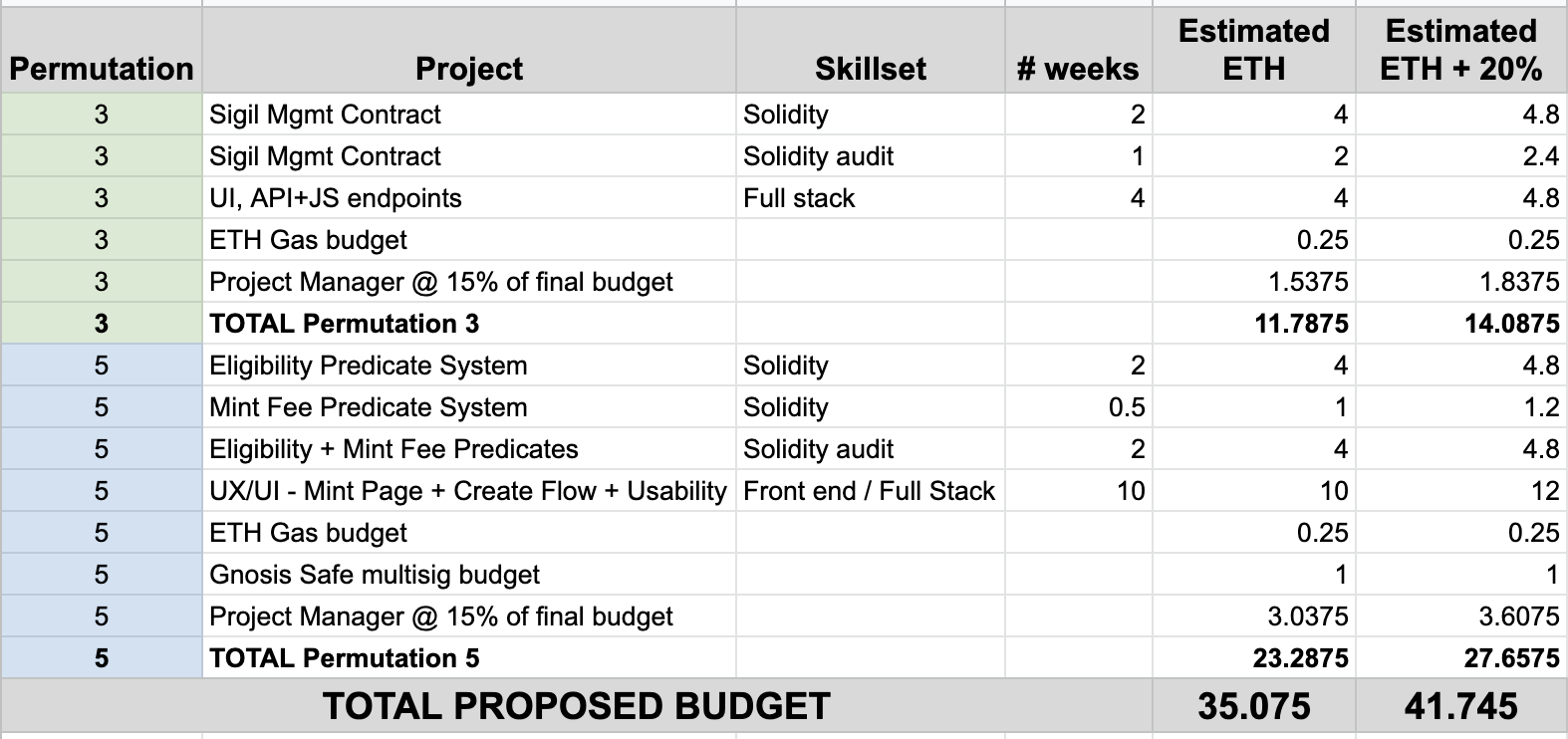The height and width of the screenshot is (739, 1568).
Task: Select the UI, API+JS endpoints cell
Action: (x=336, y=198)
